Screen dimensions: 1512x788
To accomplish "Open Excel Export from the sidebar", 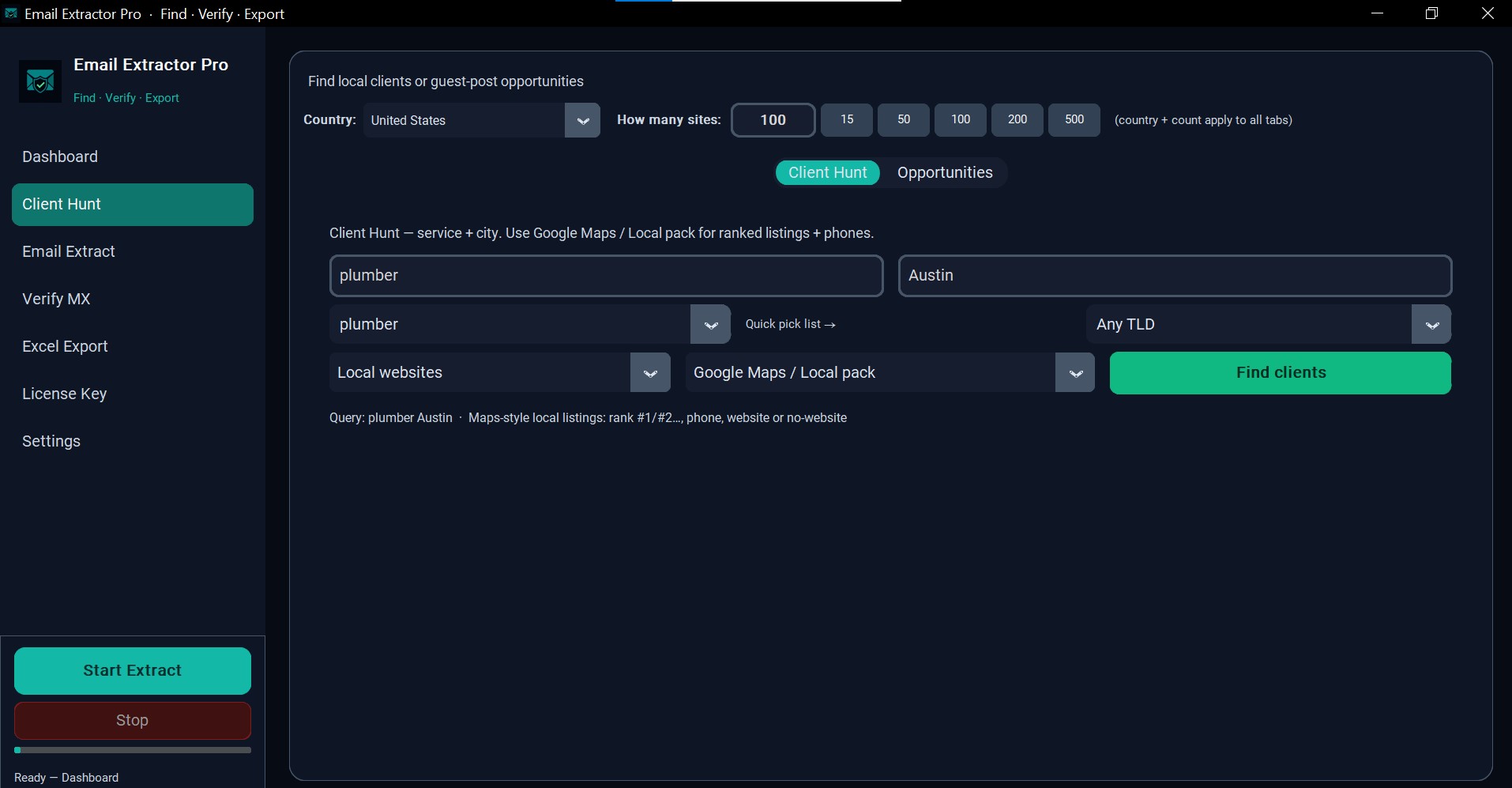I will (133, 346).
